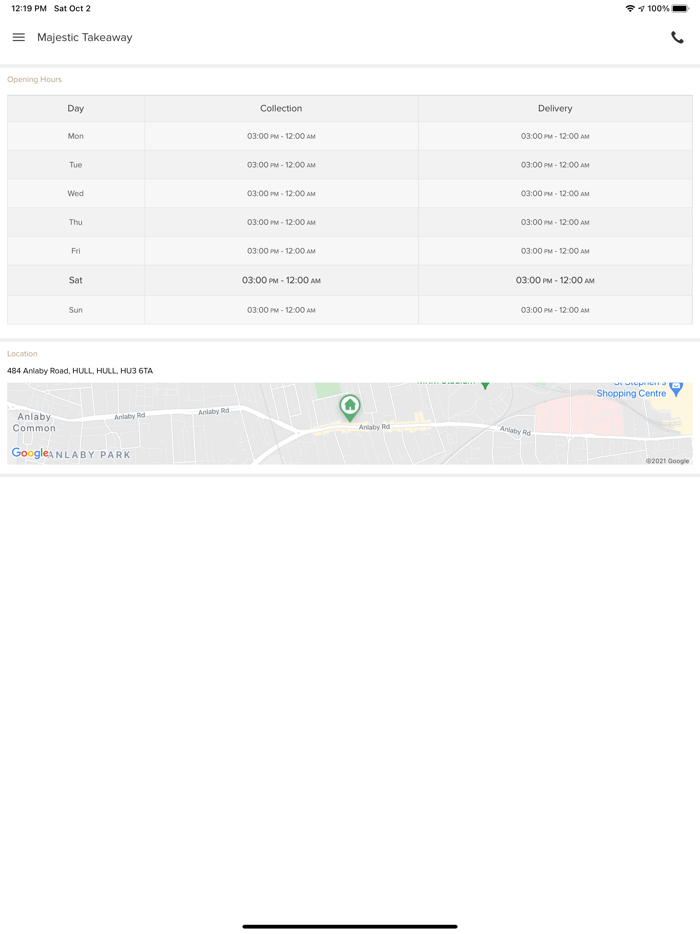Click the Majestic Takeaway title

click(x=85, y=38)
